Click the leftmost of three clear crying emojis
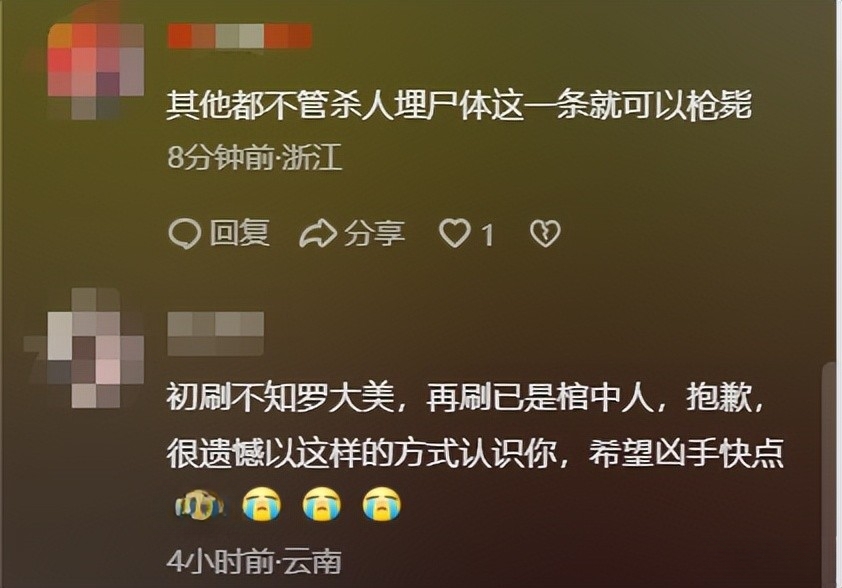The width and height of the screenshot is (842, 588). pyautogui.click(x=262, y=505)
